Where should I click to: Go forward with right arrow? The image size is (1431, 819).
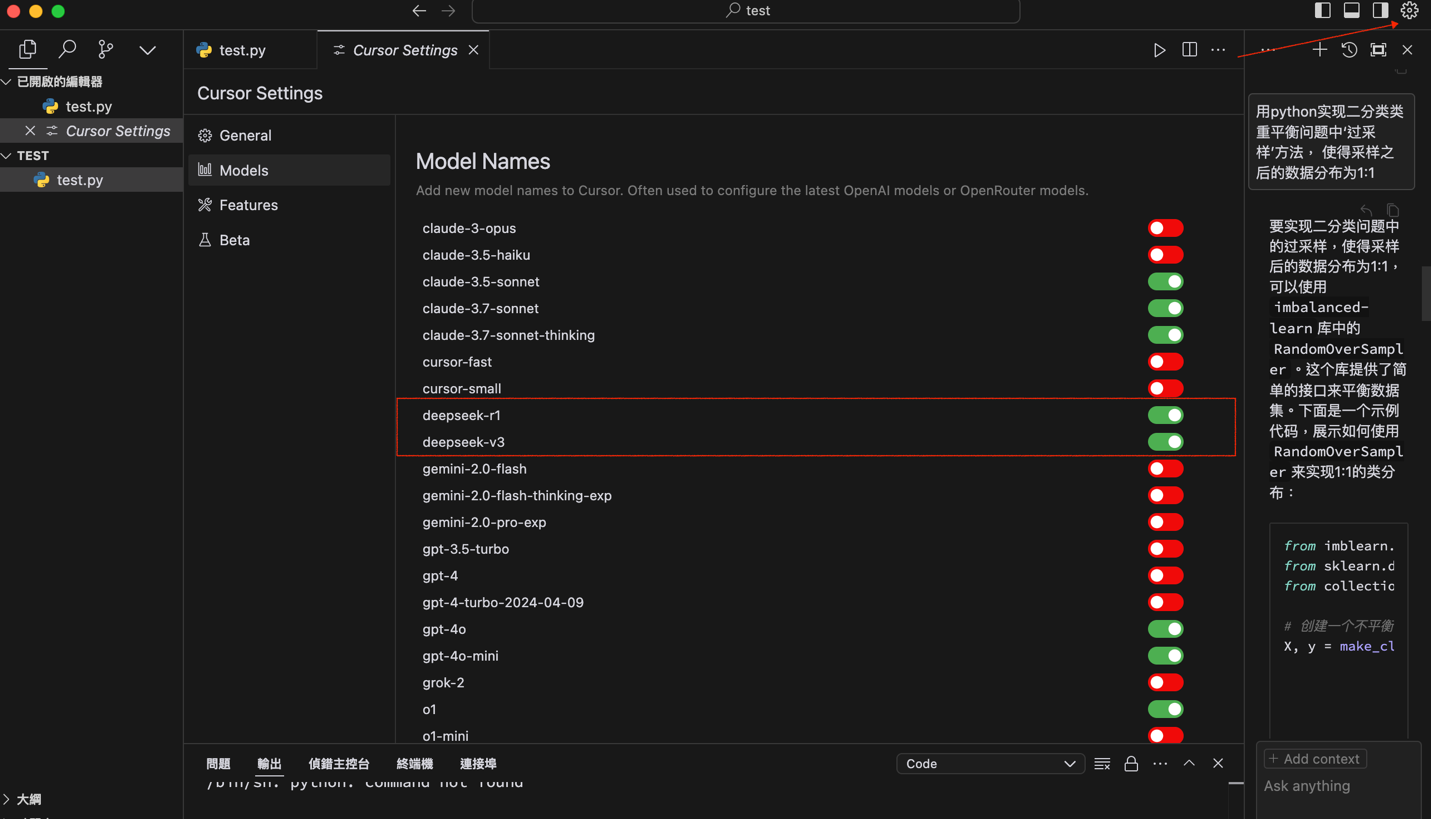pyautogui.click(x=448, y=11)
